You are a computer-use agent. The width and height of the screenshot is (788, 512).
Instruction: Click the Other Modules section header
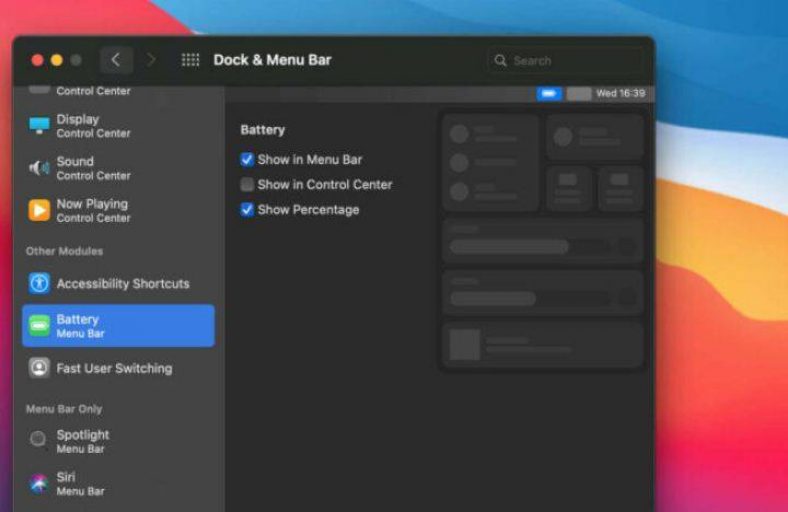(x=64, y=251)
